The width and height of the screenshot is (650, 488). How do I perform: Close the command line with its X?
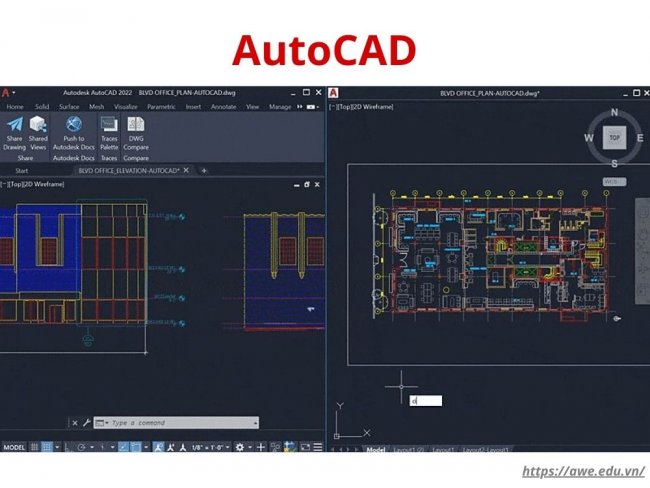[x=75, y=423]
